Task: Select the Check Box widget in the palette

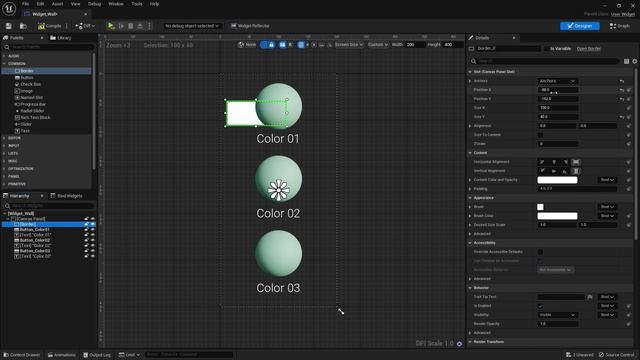Action: pos(27,84)
